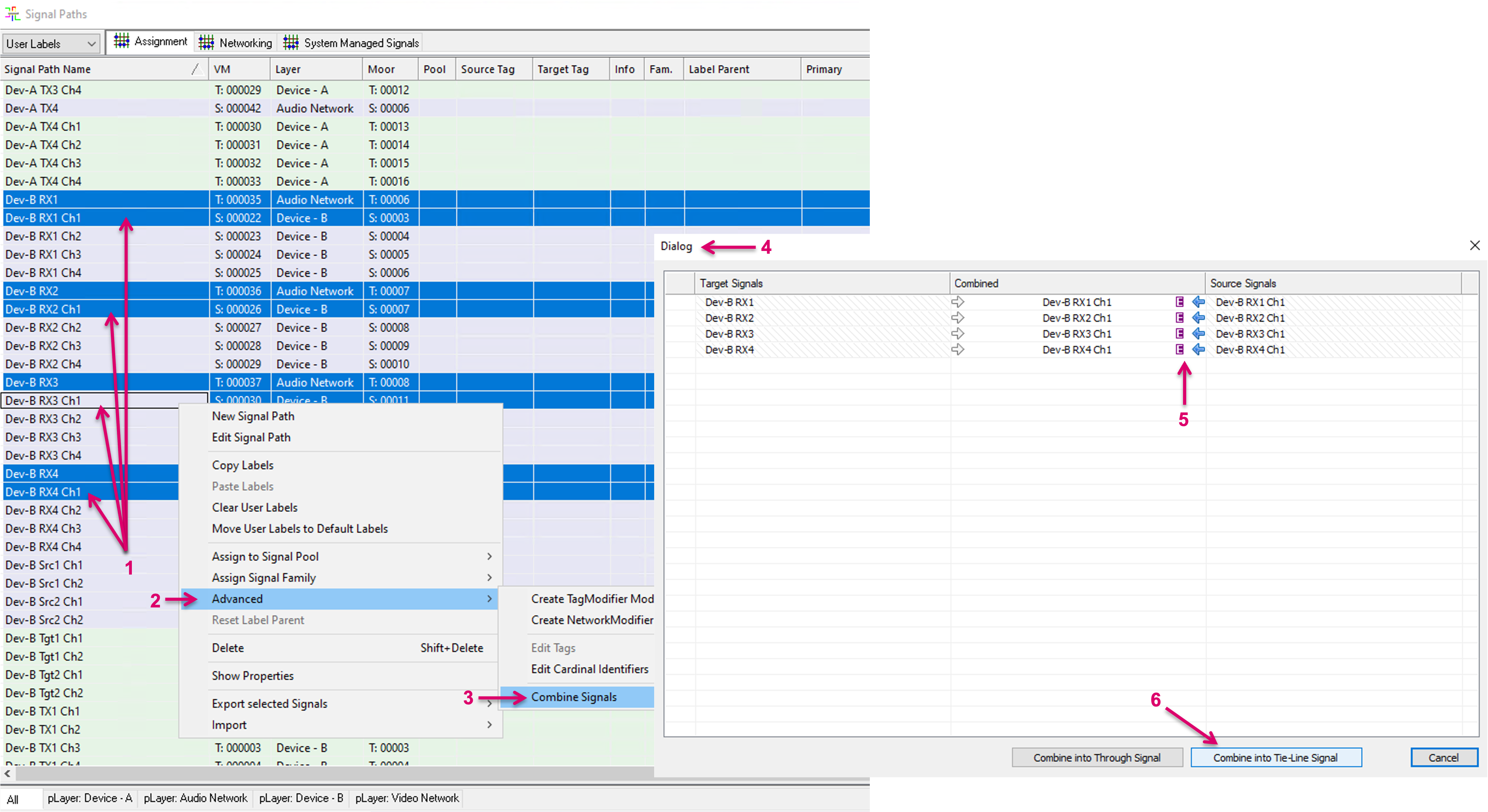
Task: Click the Signal Paths window title icon
Action: 13,14
